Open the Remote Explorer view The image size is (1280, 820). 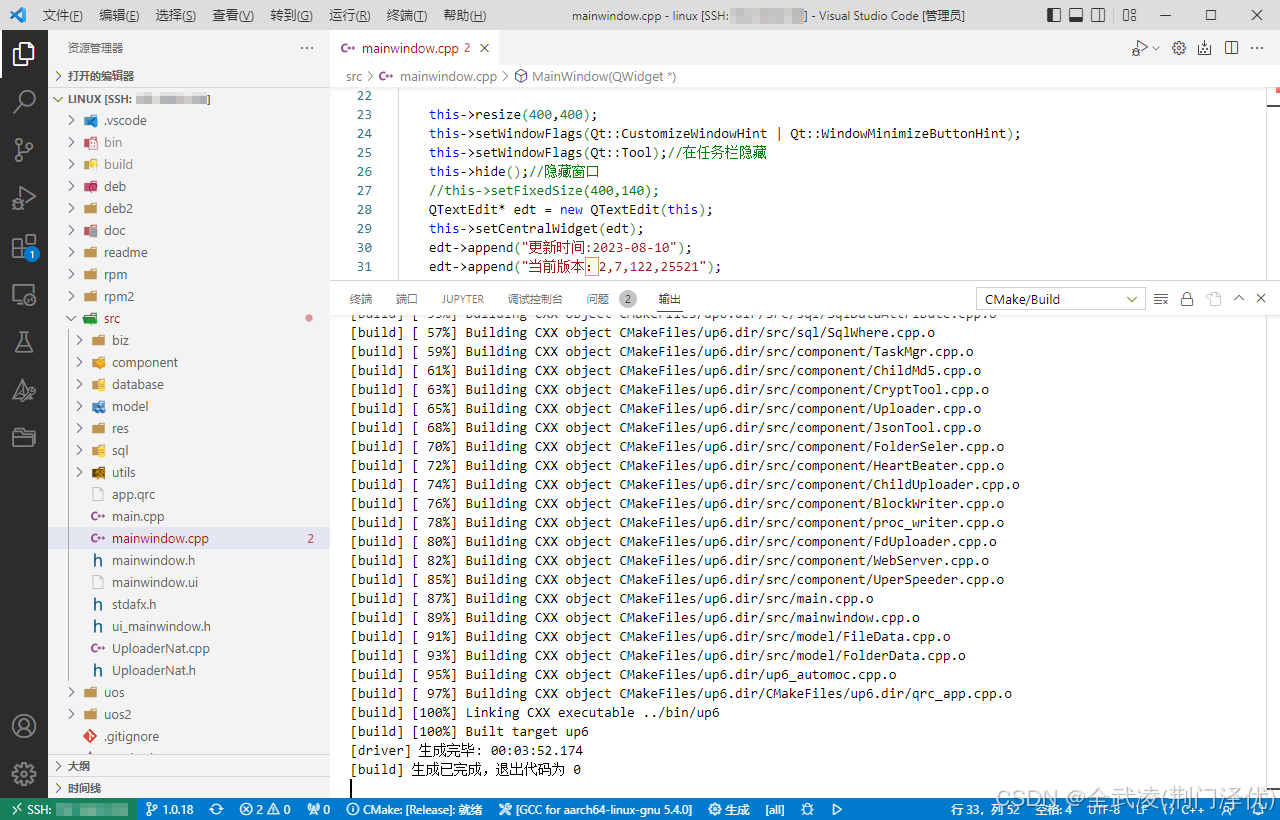click(x=24, y=295)
